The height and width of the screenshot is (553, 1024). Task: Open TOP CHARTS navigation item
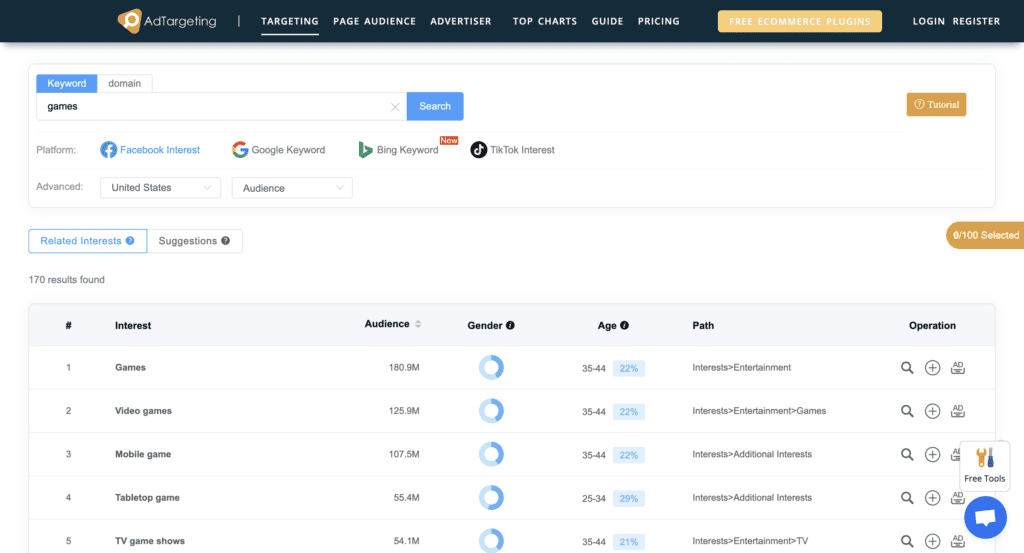(x=545, y=22)
